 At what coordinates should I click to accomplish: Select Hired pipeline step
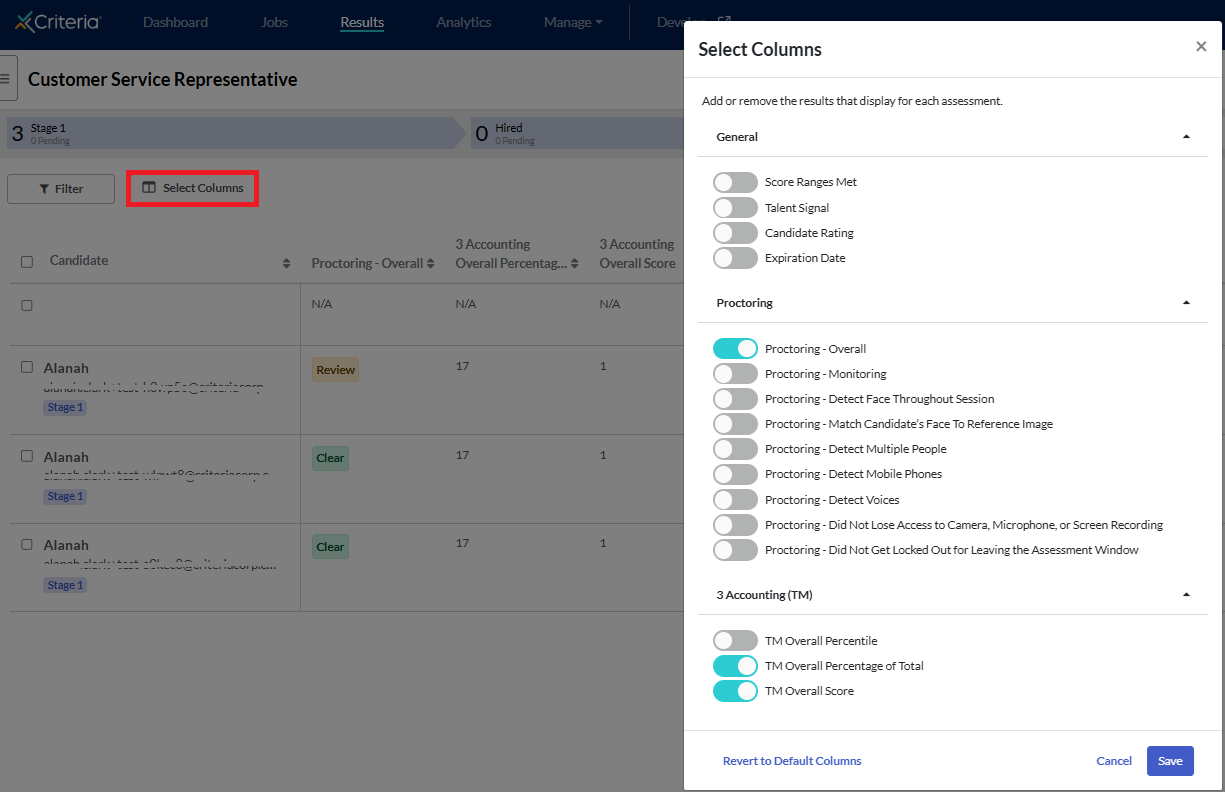coord(578,133)
